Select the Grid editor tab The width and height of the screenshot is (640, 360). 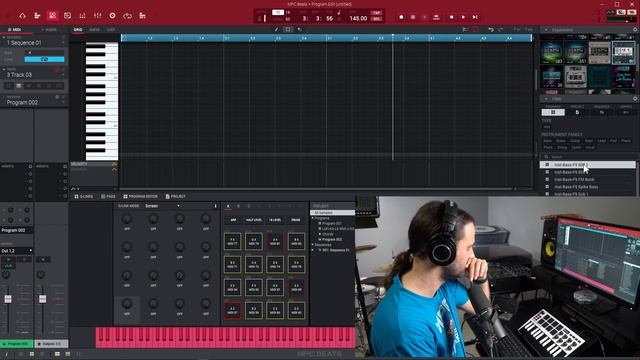coord(78,30)
